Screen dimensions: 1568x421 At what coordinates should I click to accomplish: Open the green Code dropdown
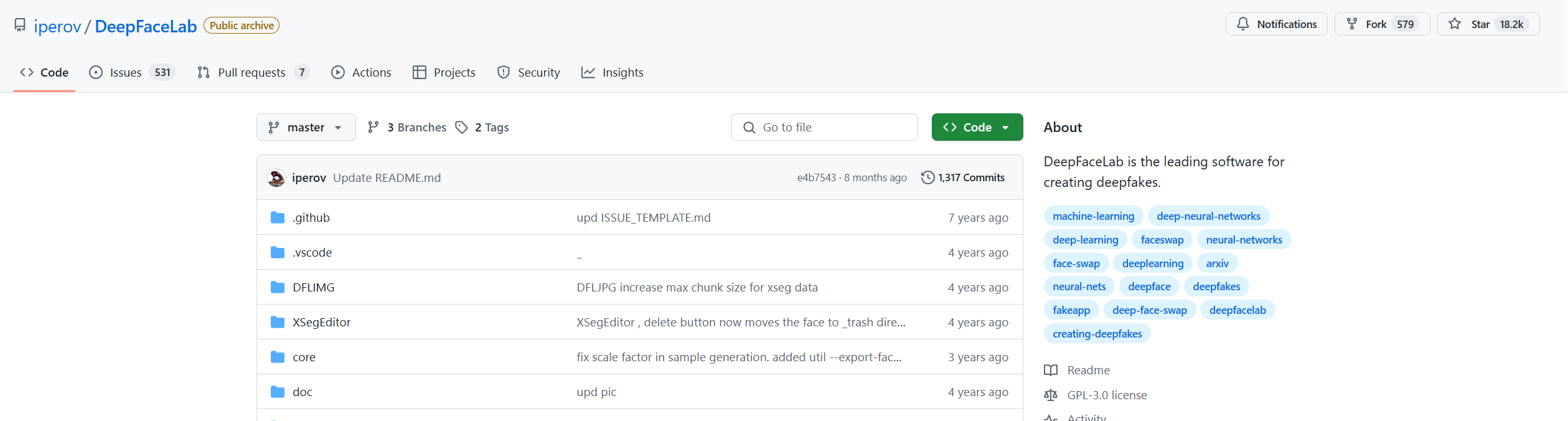click(x=977, y=128)
